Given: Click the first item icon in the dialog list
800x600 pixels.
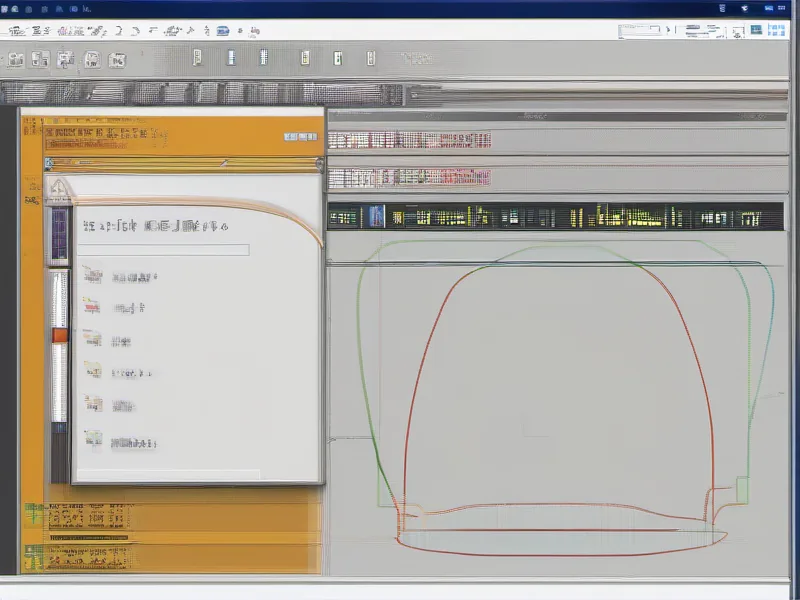Looking at the screenshot, I should 92,274.
